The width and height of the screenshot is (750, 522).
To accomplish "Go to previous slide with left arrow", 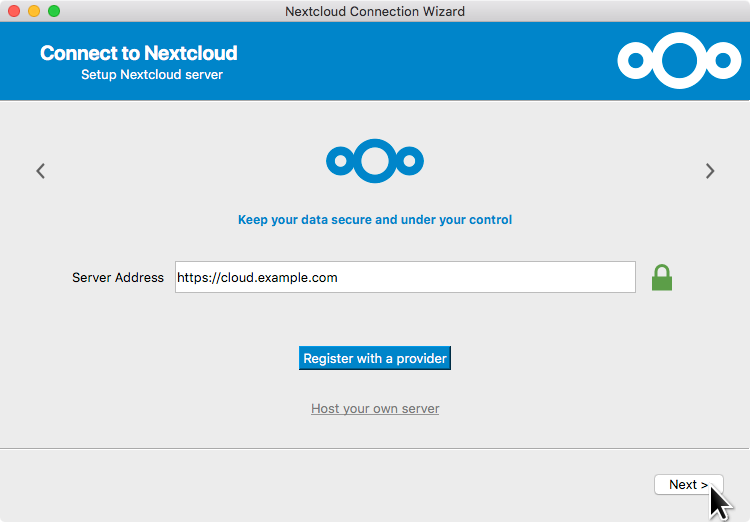I will pos(41,171).
